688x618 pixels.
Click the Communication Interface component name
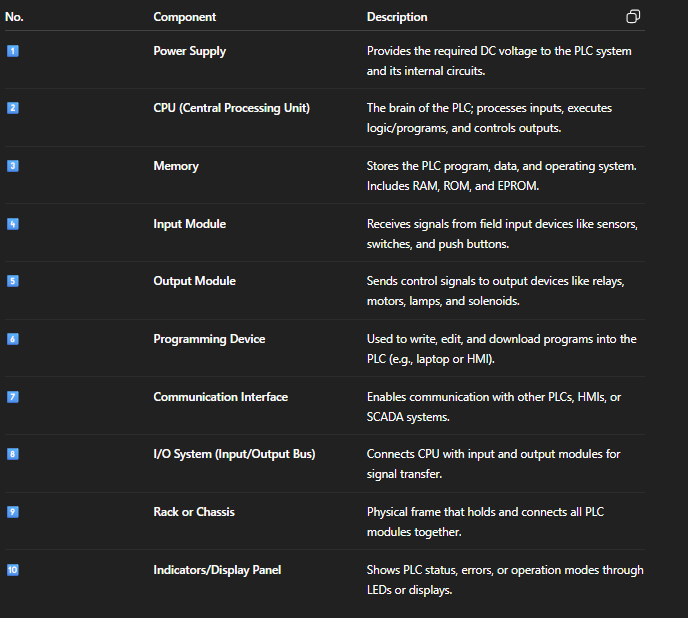pos(220,397)
